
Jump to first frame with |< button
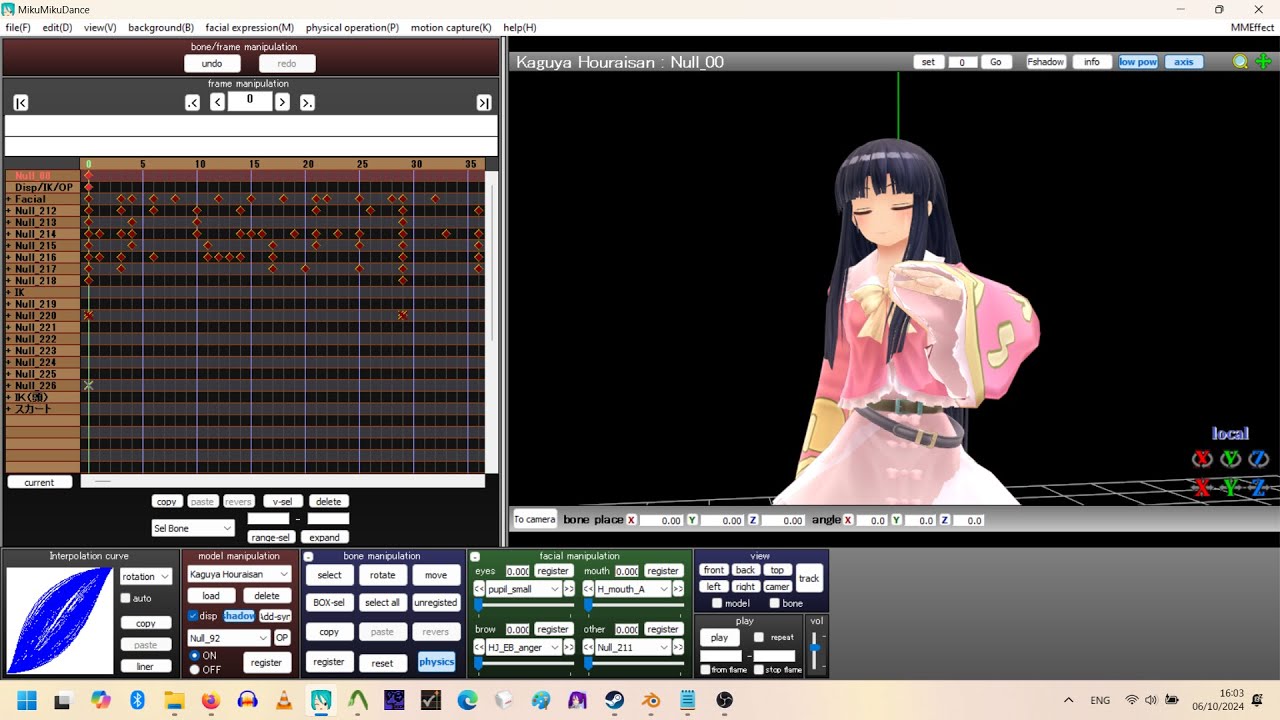(x=21, y=102)
